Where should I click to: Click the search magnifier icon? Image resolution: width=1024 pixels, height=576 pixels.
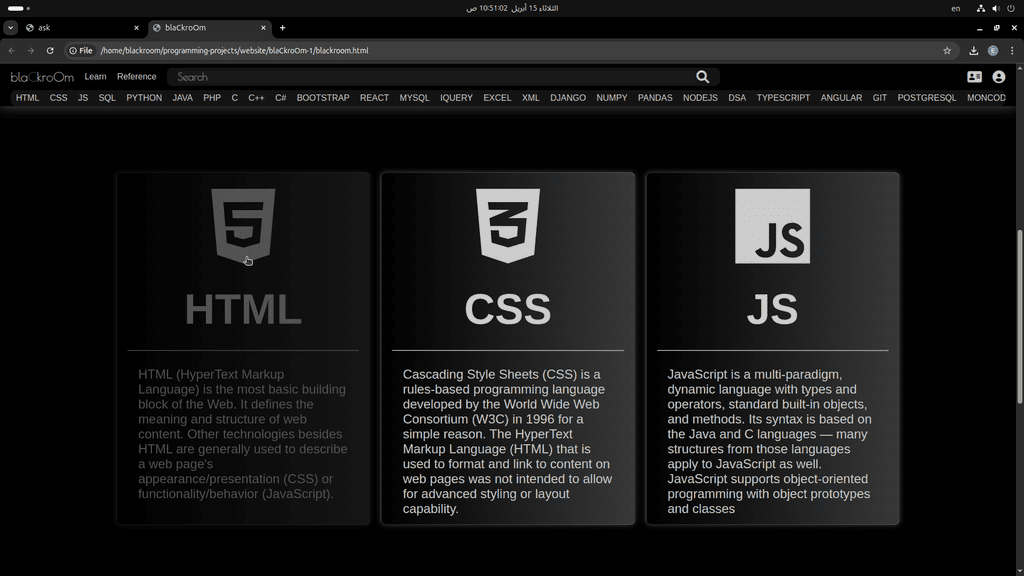[702, 77]
